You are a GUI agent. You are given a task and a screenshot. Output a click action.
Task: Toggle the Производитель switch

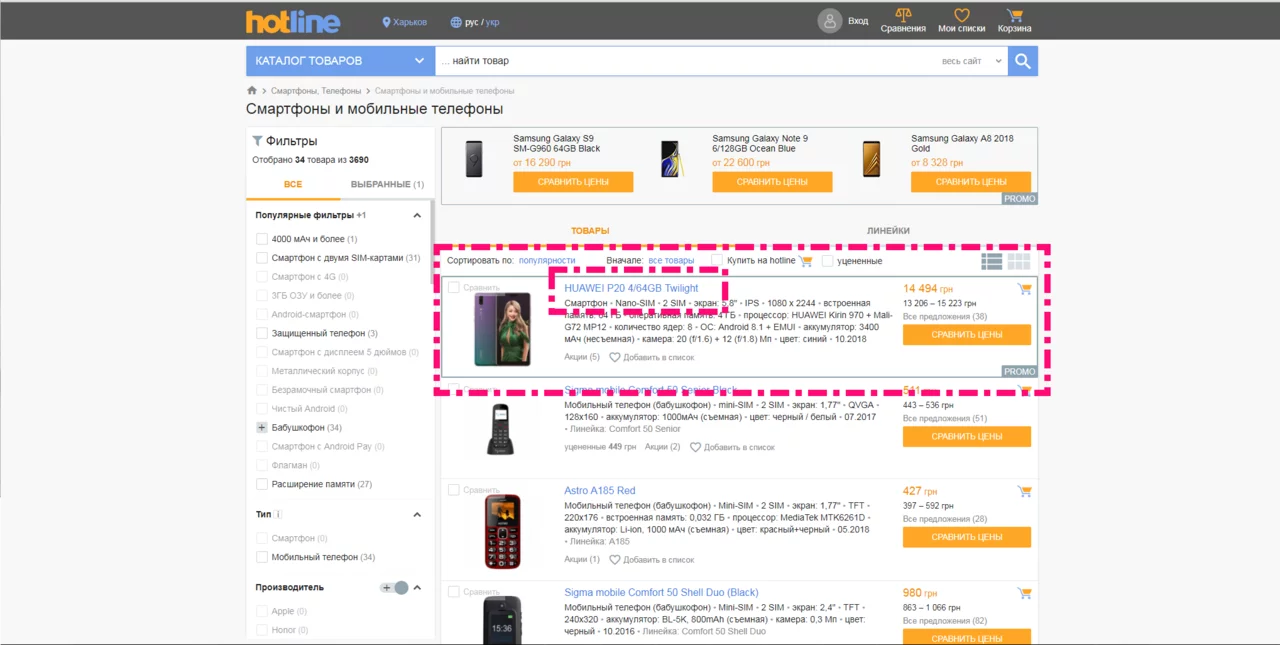[395, 588]
